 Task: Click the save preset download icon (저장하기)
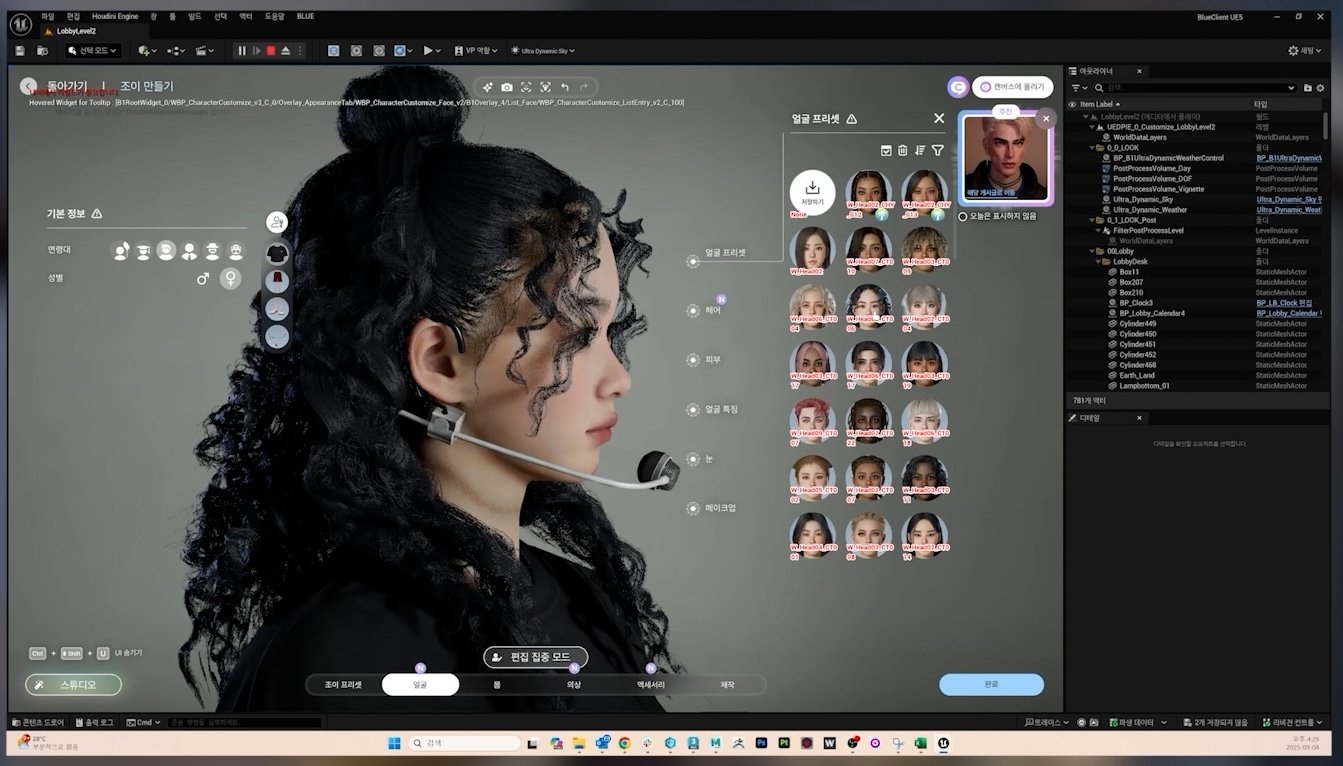click(x=812, y=190)
